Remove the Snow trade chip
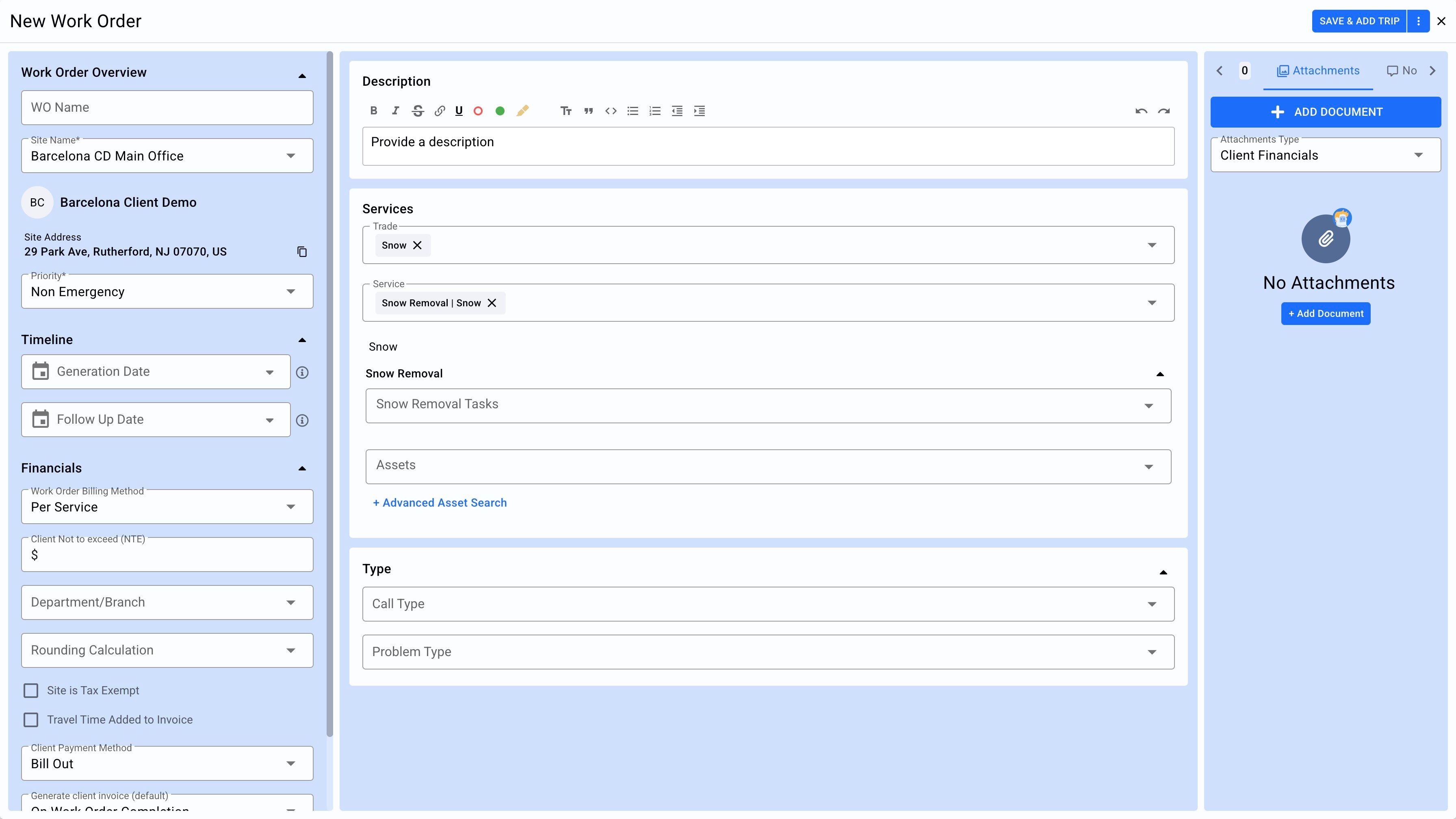 click(x=417, y=245)
